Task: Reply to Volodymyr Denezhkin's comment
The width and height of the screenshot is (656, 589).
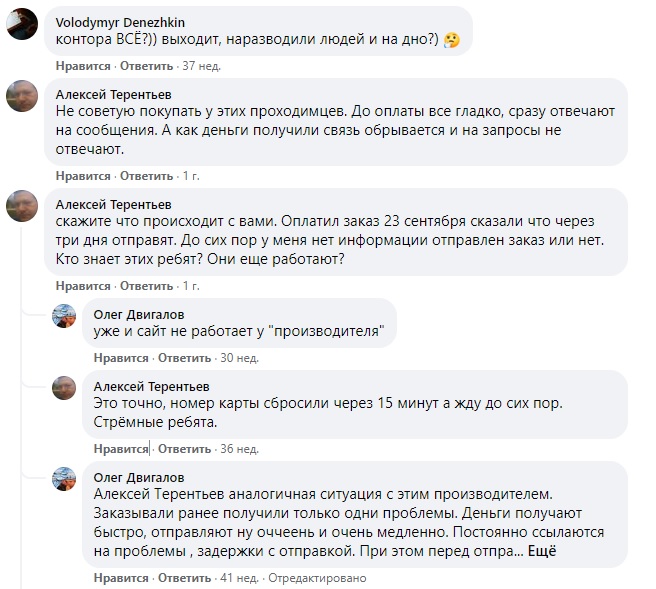Action: (x=147, y=66)
